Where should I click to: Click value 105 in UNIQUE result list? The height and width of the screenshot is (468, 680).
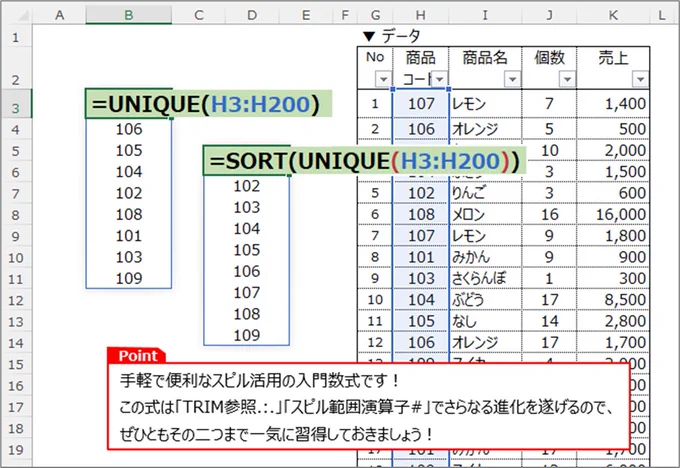[x=129, y=151]
